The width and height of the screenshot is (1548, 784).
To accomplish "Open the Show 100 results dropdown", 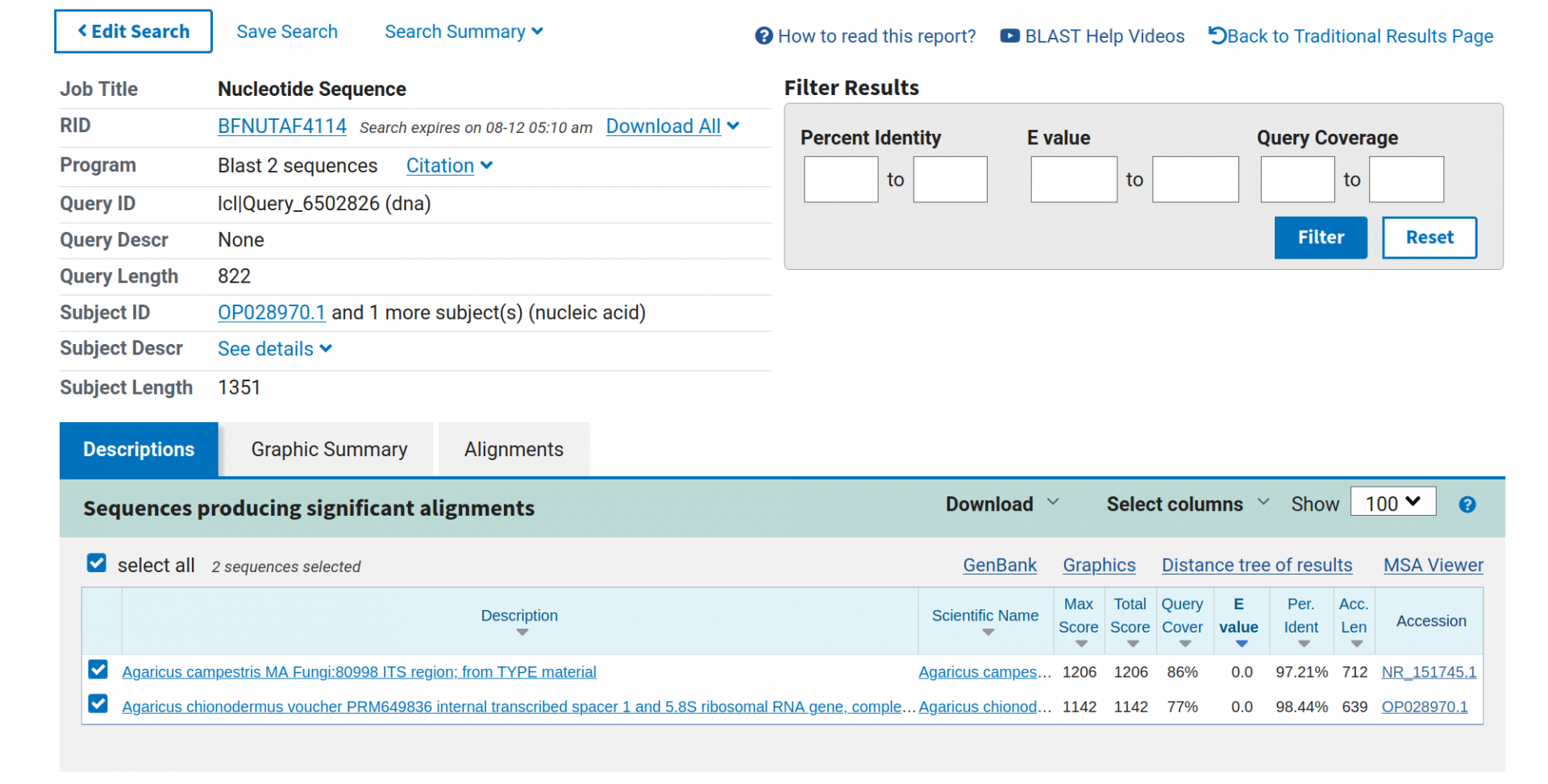I will 1392,503.
